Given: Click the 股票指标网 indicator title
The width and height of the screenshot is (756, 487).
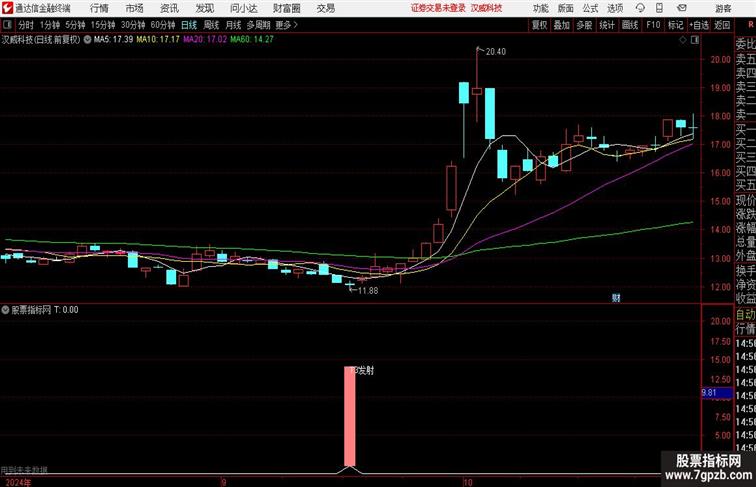Looking at the screenshot, I should coord(31,310).
